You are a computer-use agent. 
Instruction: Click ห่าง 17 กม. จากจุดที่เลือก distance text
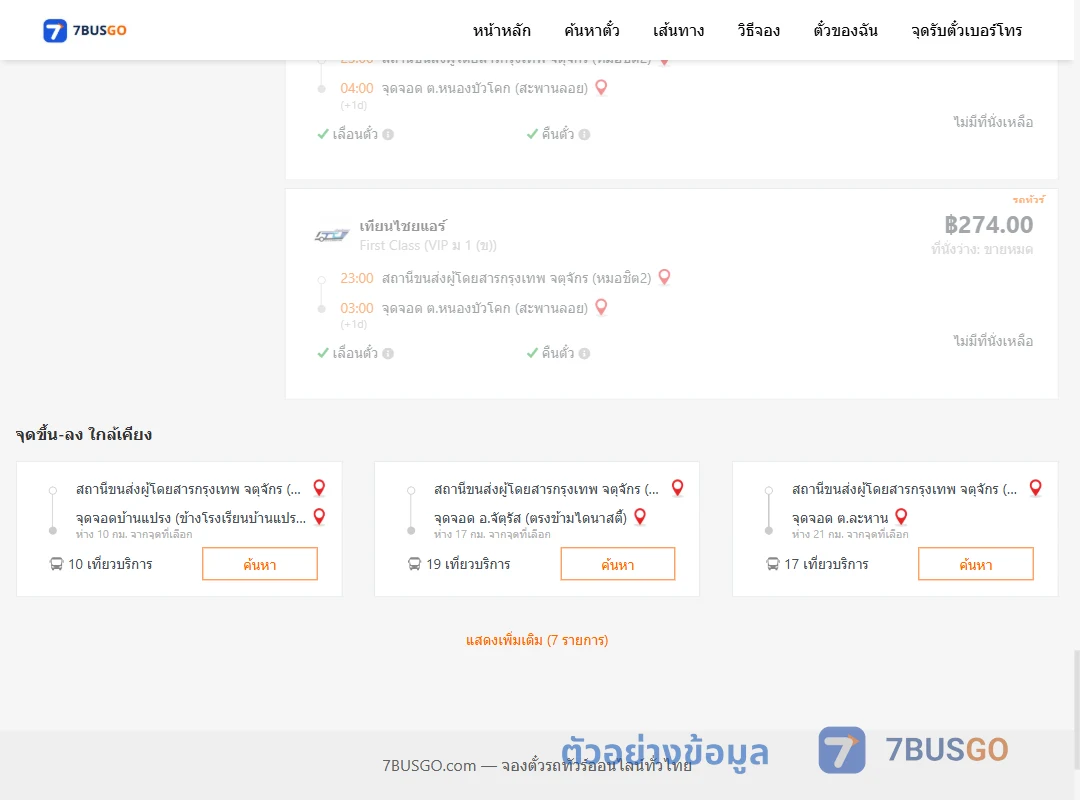coord(492,534)
